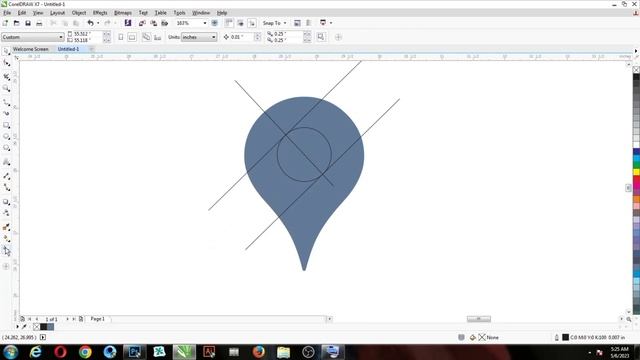
Task: Select the Shape tool
Action: (x=6, y=63)
